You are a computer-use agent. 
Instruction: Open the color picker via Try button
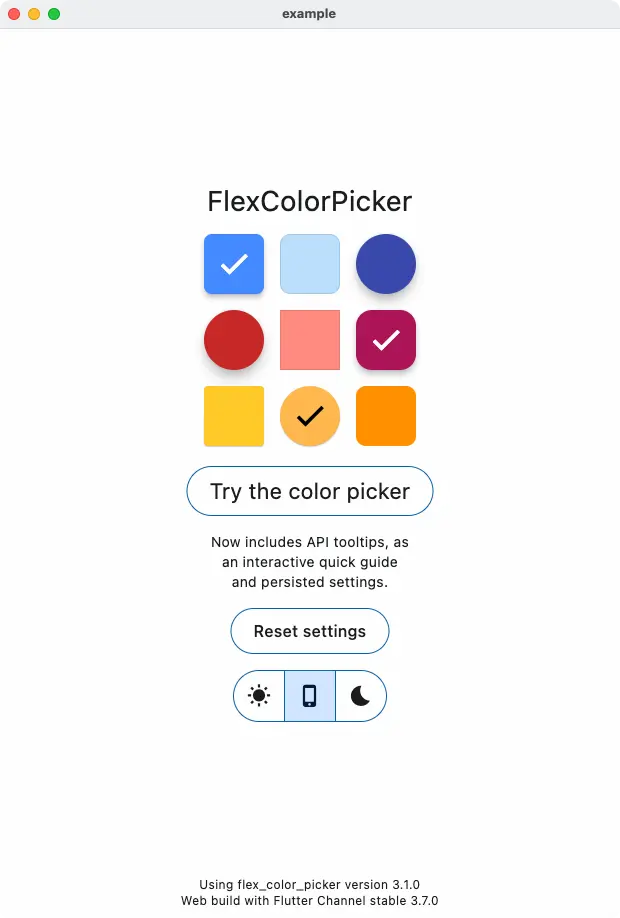pos(309,491)
